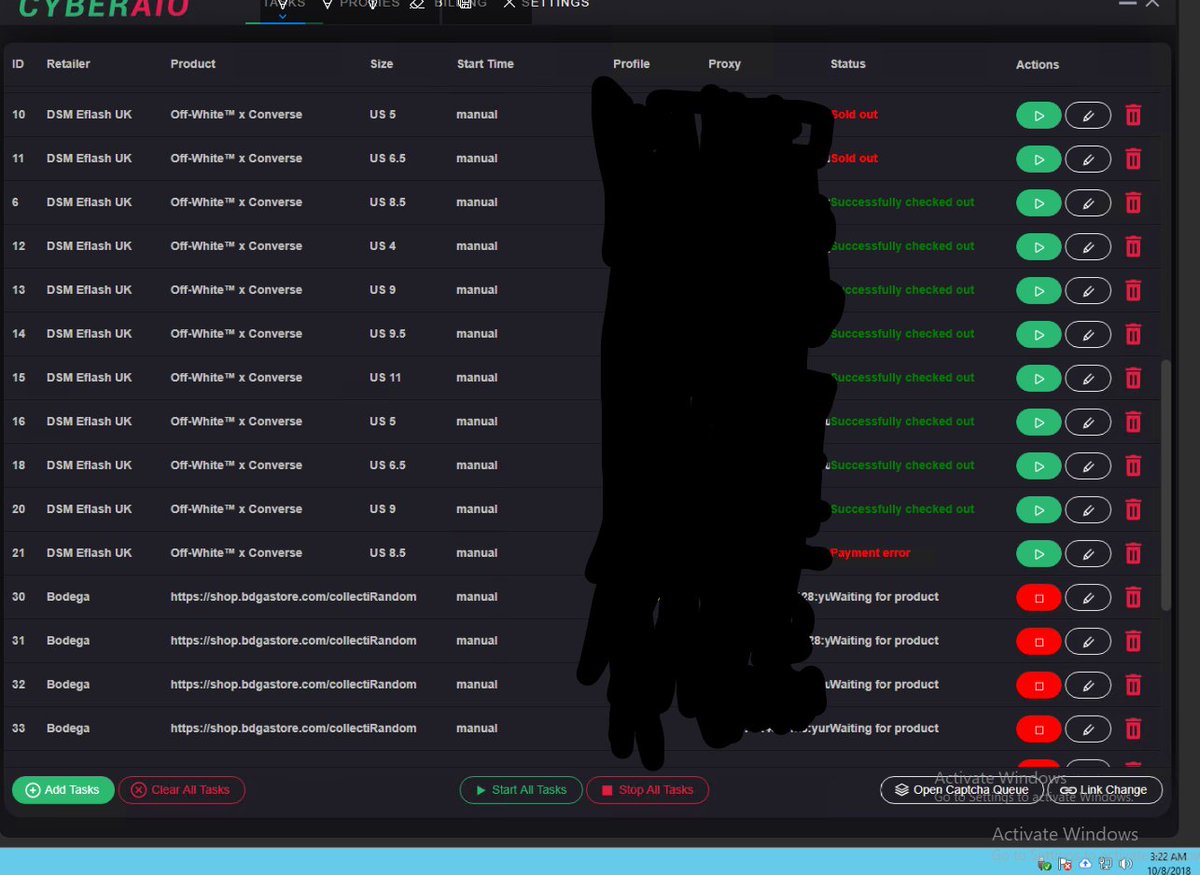
Task: Edit task 6 with the pencil button
Action: (x=1088, y=203)
